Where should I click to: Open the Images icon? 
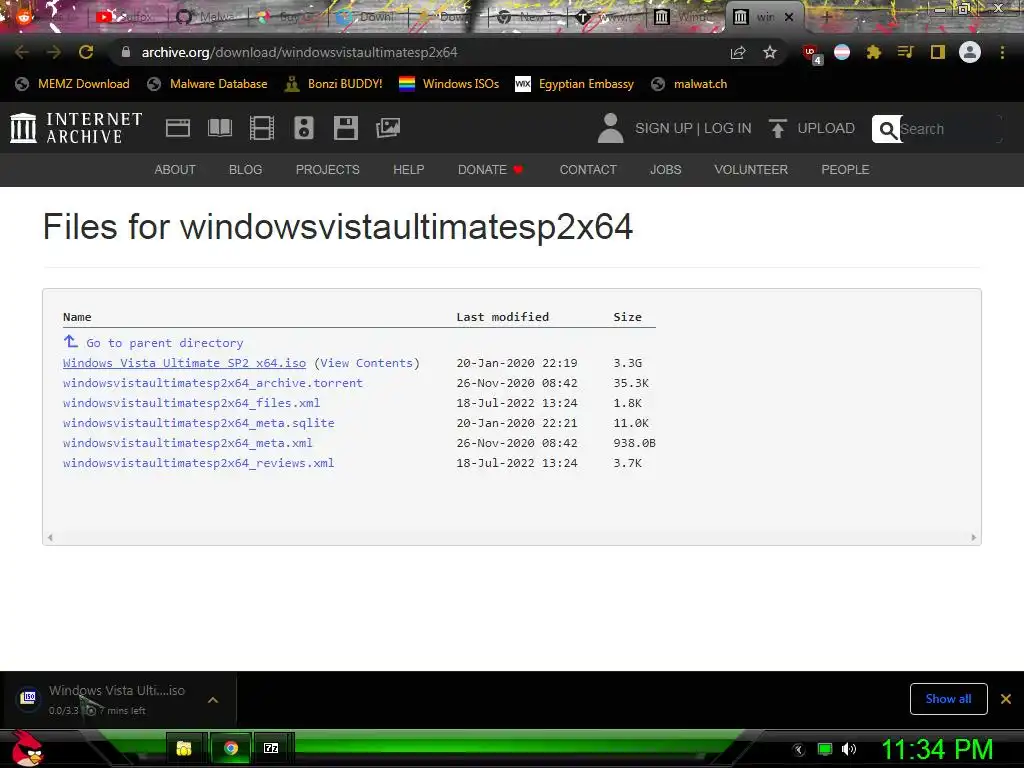point(388,128)
